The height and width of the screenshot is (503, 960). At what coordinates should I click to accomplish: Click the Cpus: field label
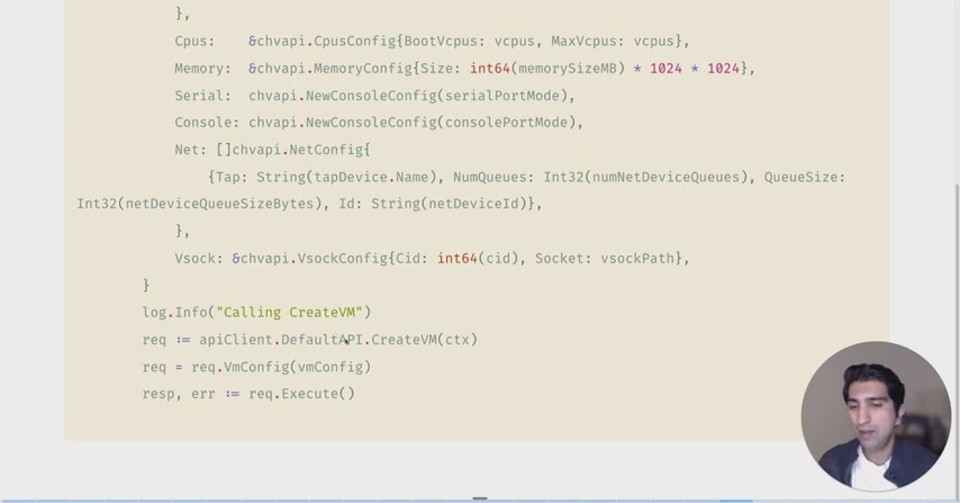(195, 41)
